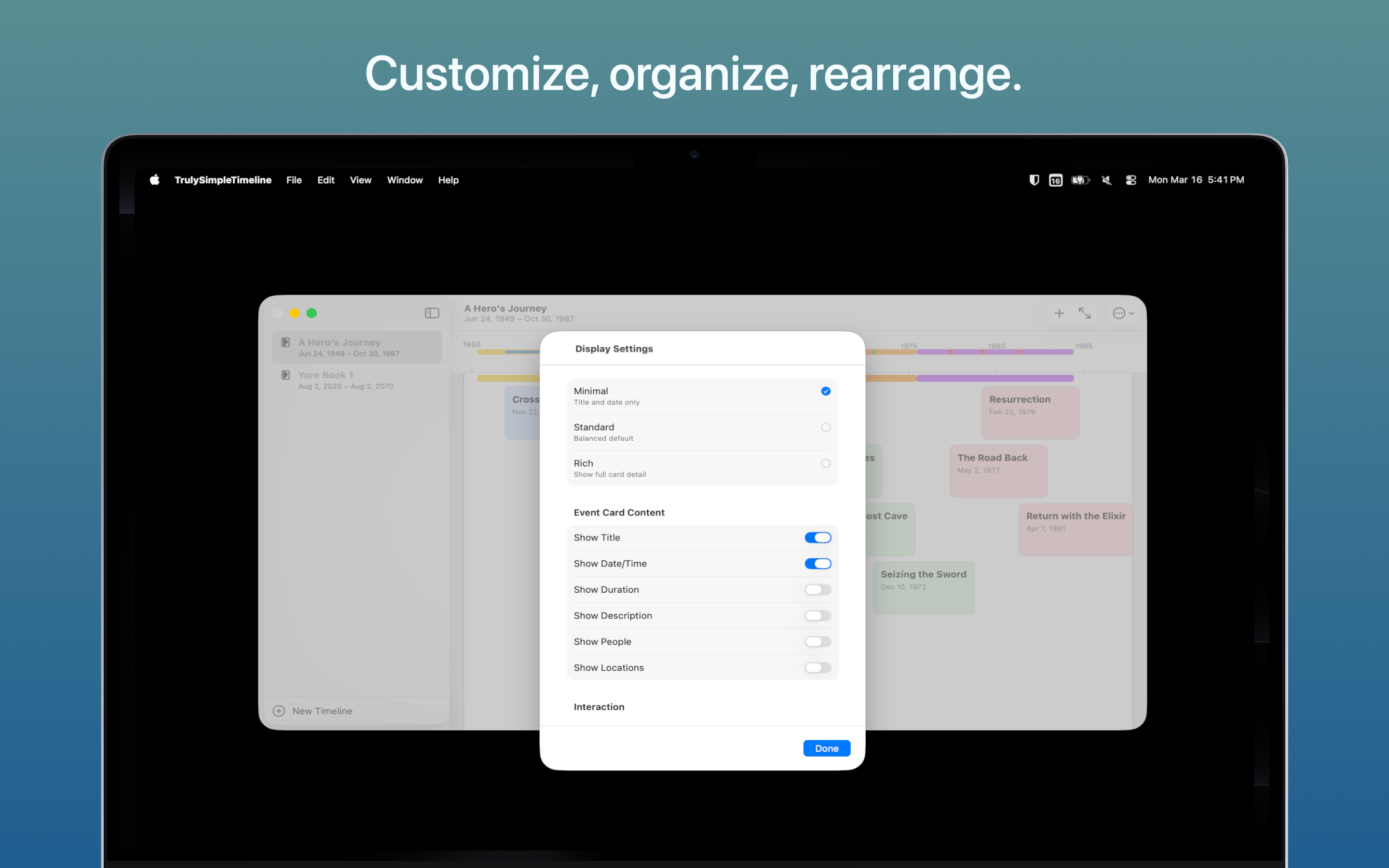Click the muted sound icon in the menu bar
The width and height of the screenshot is (1389, 868).
click(1105, 180)
